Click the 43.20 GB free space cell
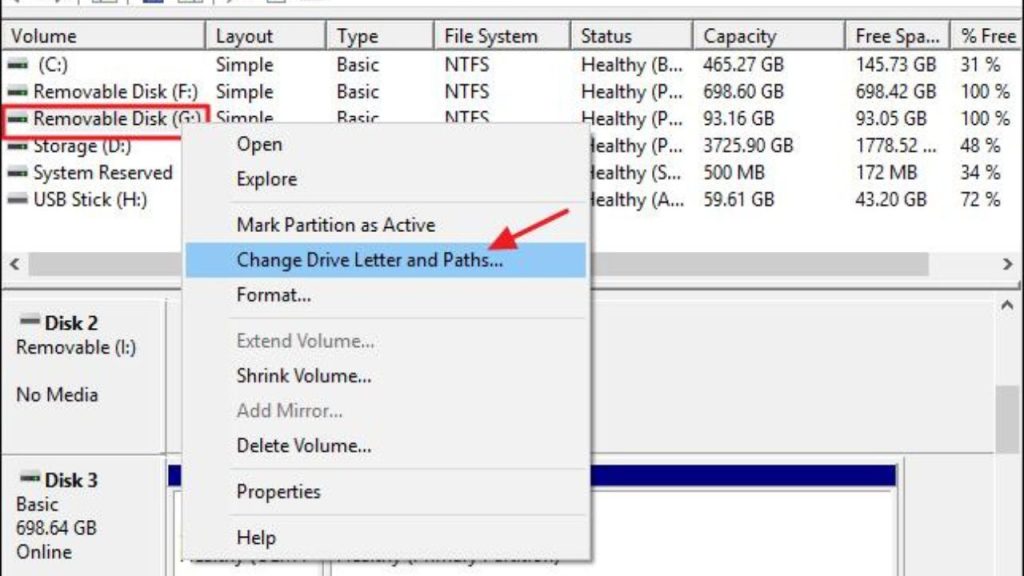This screenshot has width=1024, height=576. coord(891,199)
